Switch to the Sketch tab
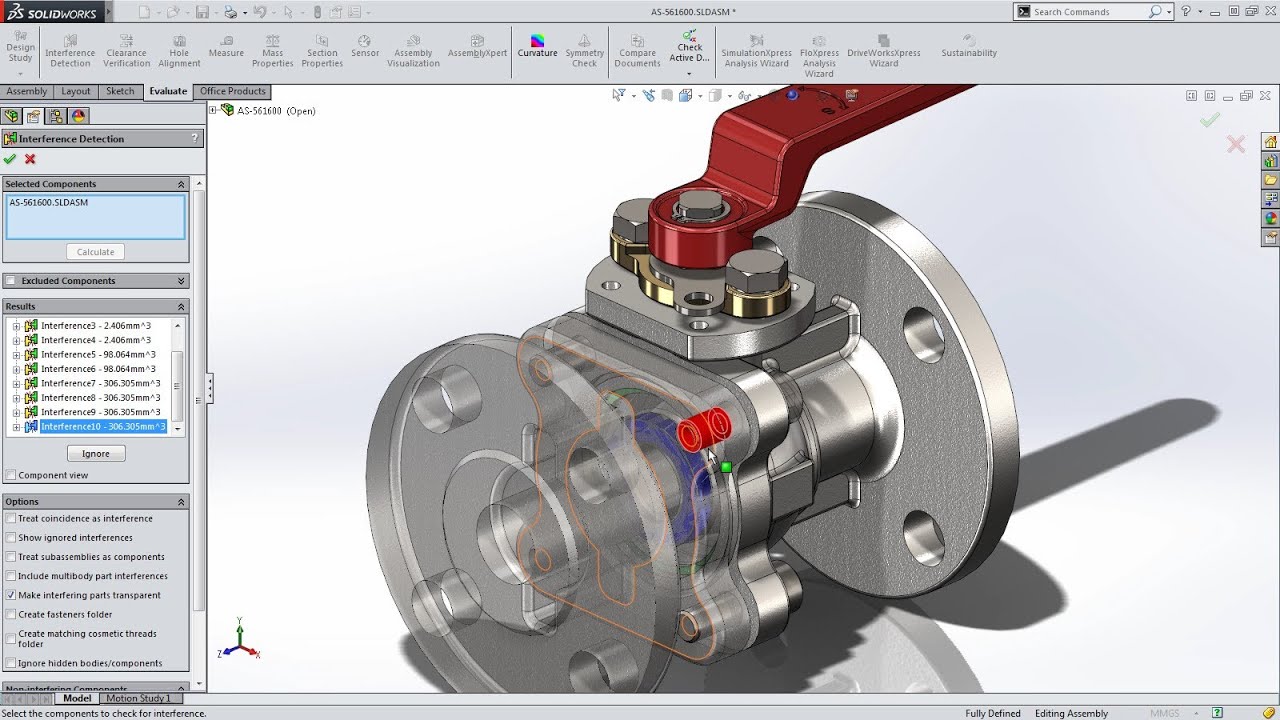This screenshot has width=1280, height=720. pyautogui.click(x=120, y=91)
